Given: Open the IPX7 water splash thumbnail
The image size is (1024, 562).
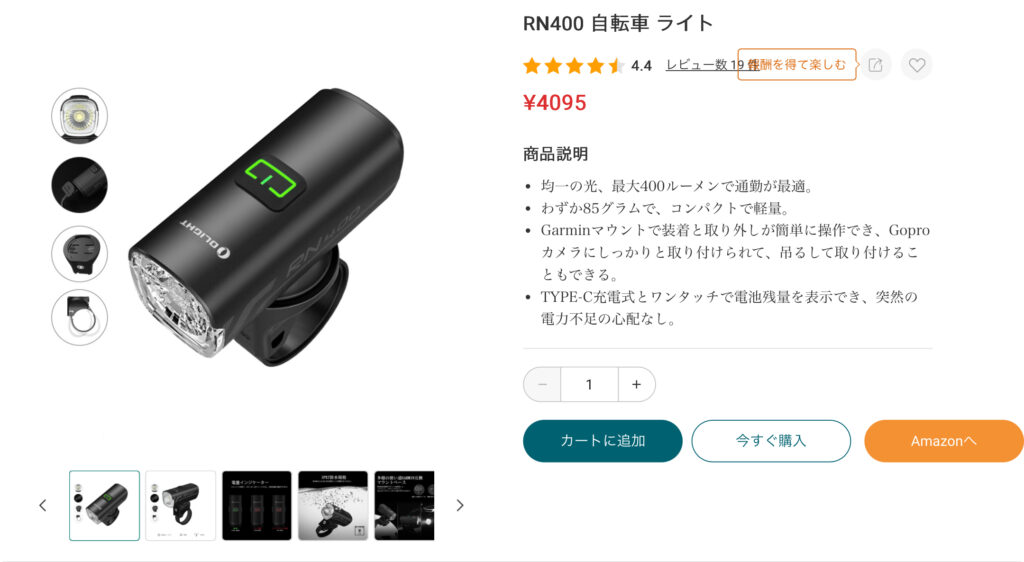Looking at the screenshot, I should click(333, 505).
